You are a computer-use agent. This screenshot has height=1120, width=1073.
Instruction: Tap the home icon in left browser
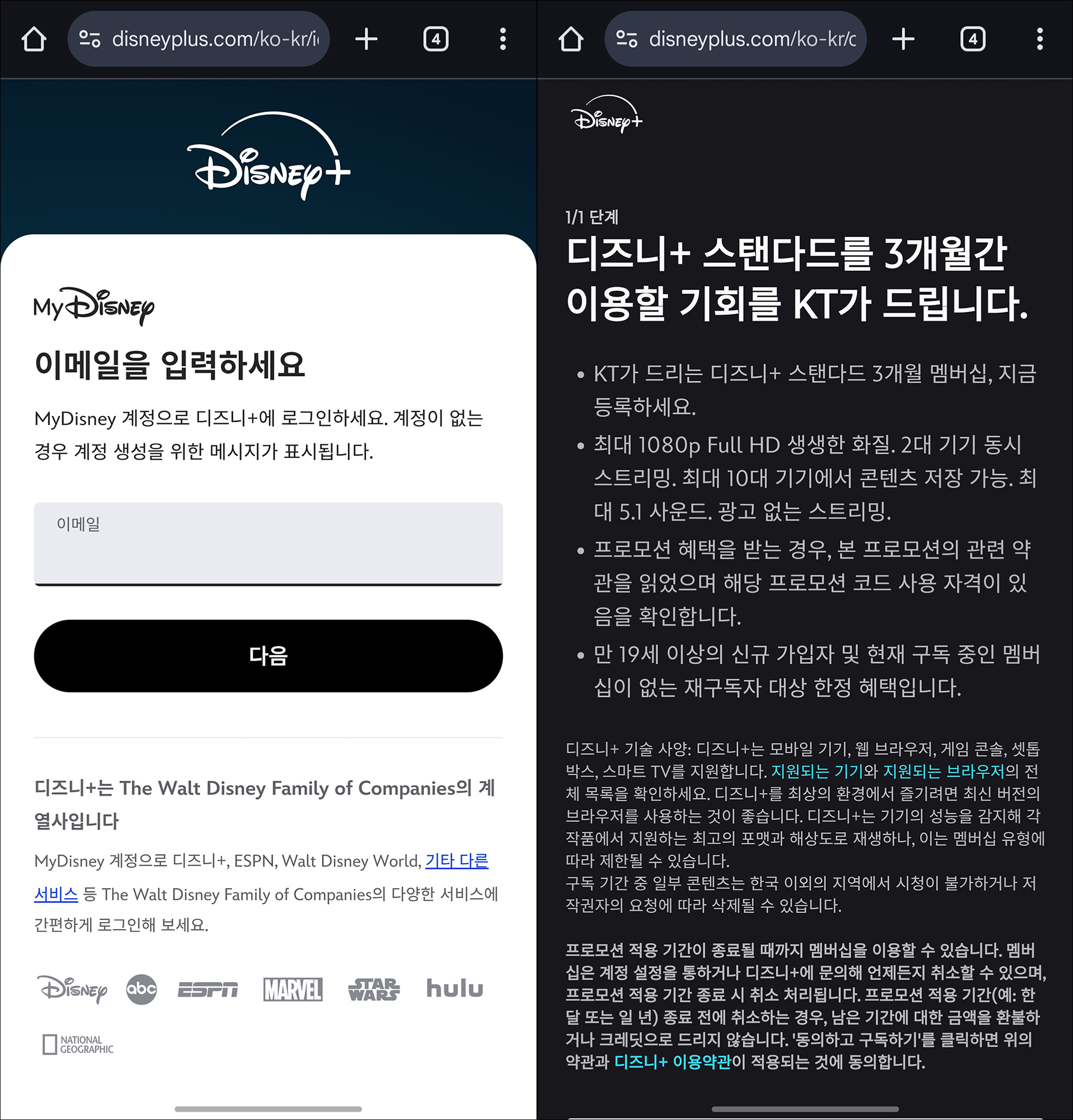34,39
